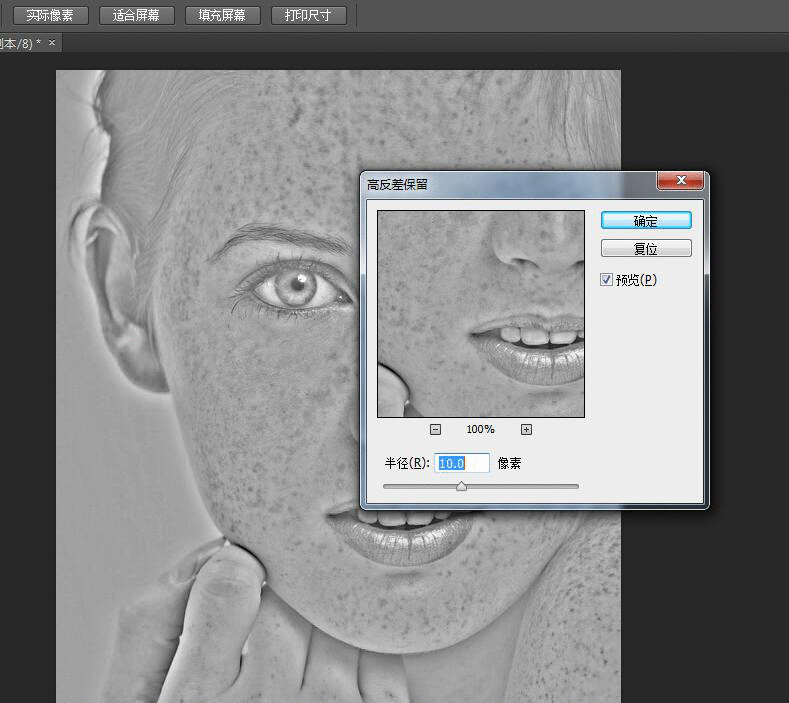789x703 pixels.
Task: Click the radius slider handle
Action: click(461, 487)
